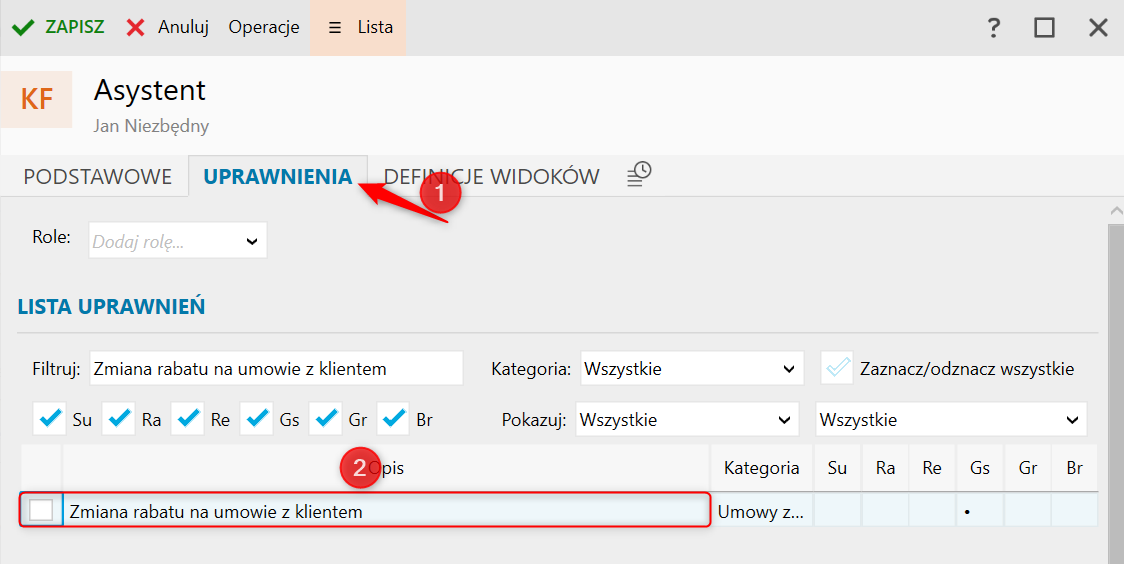Switch to the PODSTAWOWE tab
Screen dimensions: 1124x564
coord(97,176)
